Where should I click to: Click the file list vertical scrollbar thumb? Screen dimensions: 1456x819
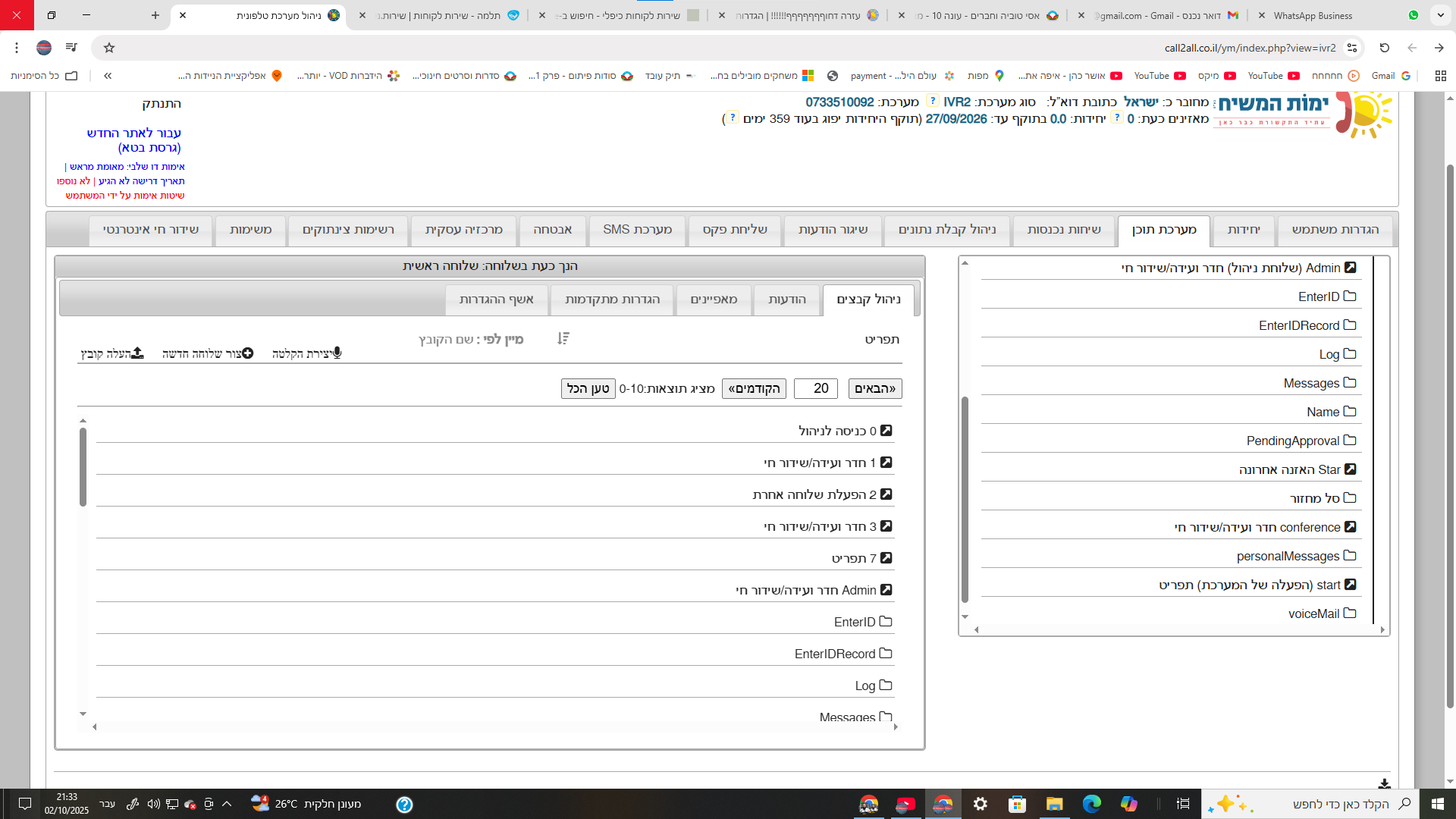83,466
